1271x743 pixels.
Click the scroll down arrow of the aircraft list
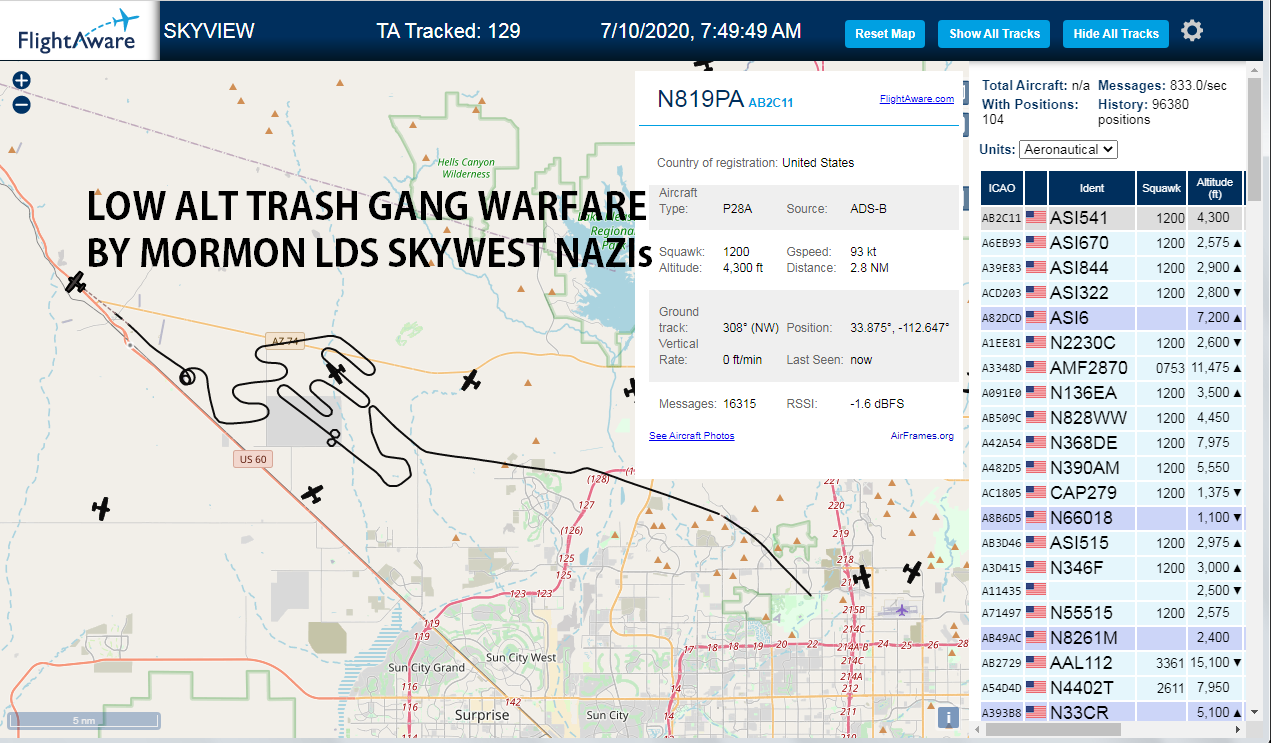point(1254,712)
